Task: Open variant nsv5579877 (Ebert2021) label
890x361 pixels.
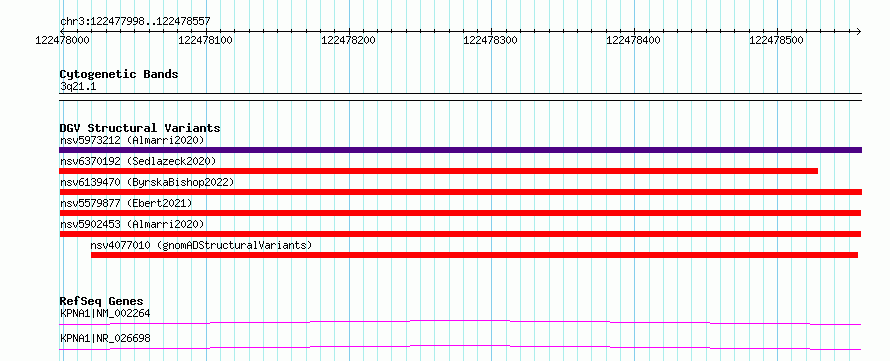Action: pos(126,203)
